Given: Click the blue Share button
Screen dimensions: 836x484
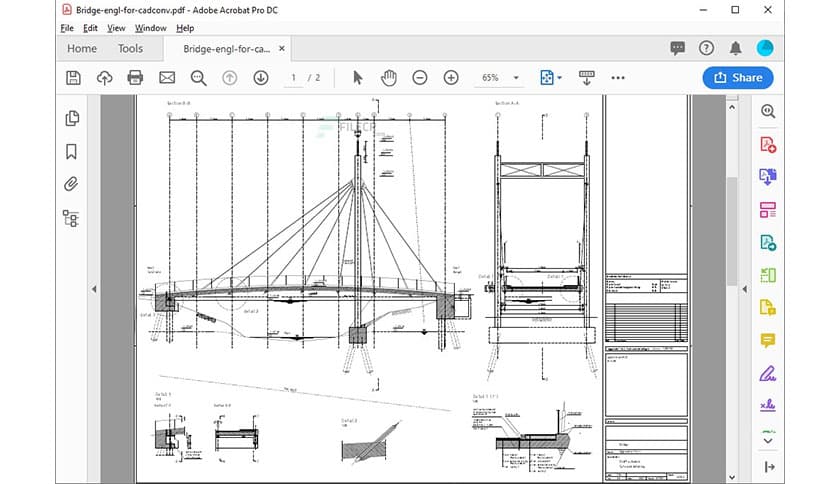Looking at the screenshot, I should pyautogui.click(x=738, y=78).
